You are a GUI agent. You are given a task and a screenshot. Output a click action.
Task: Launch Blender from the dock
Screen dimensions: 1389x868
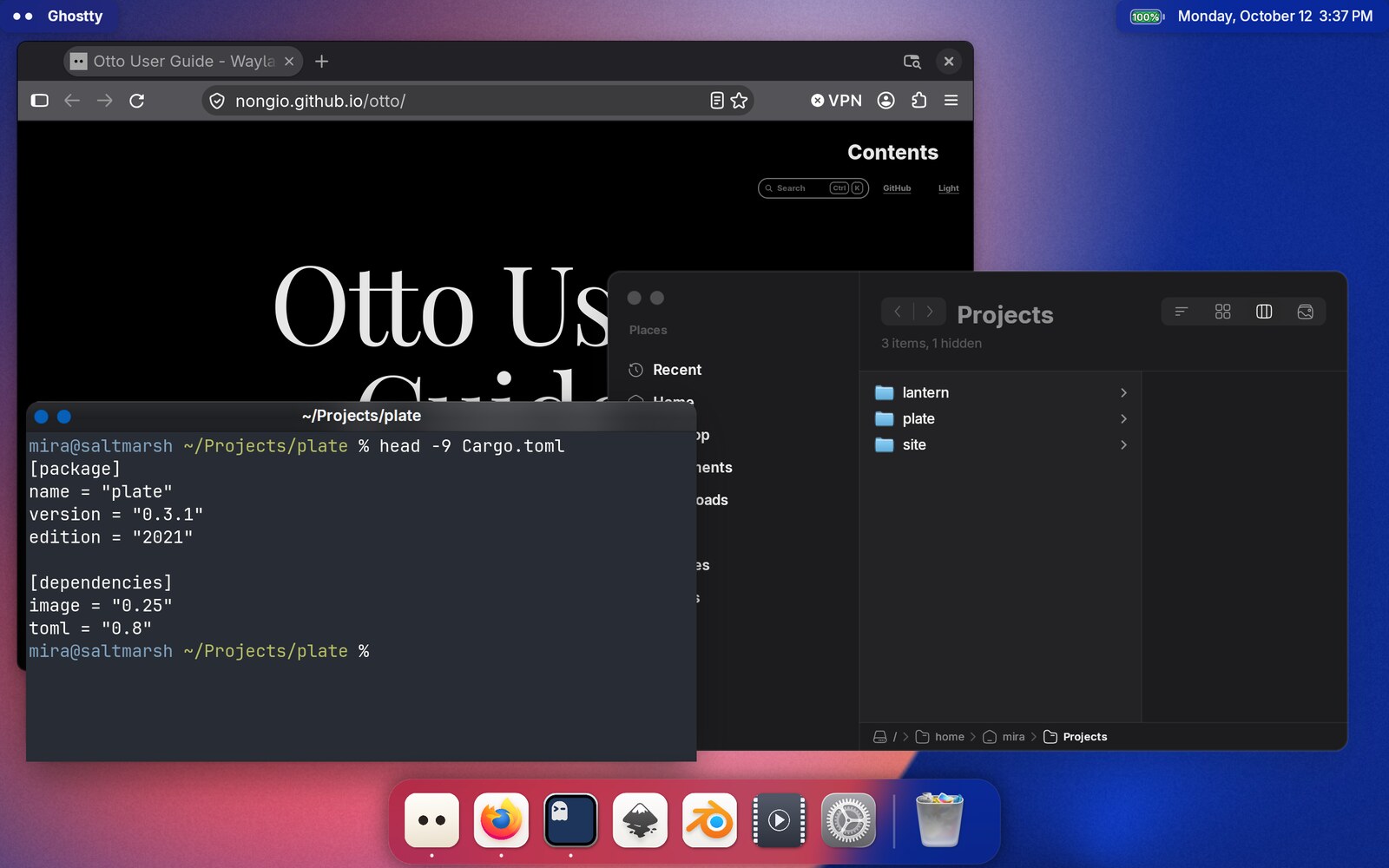pyautogui.click(x=709, y=820)
